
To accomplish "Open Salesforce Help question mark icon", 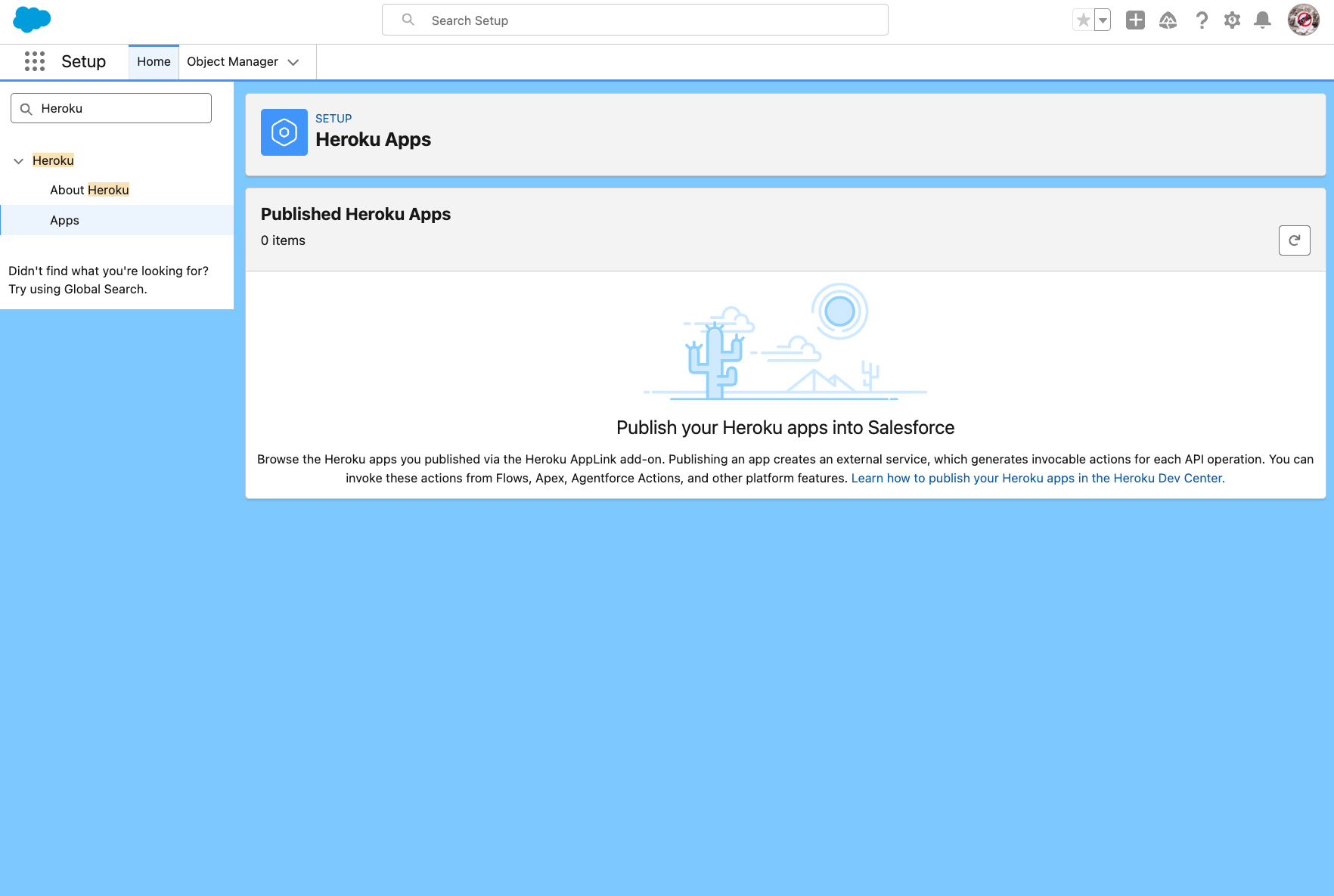I will 1201,20.
